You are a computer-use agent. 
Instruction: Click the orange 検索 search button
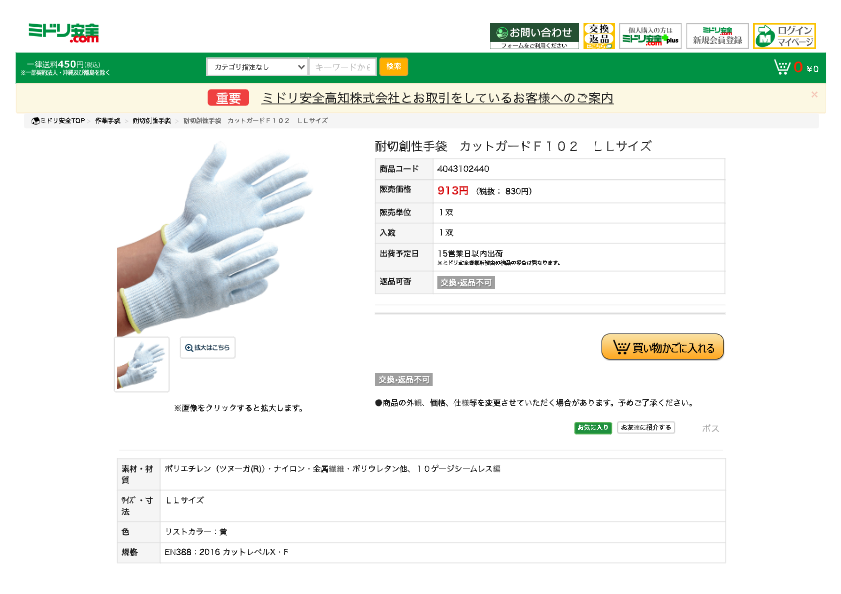[x=394, y=67]
